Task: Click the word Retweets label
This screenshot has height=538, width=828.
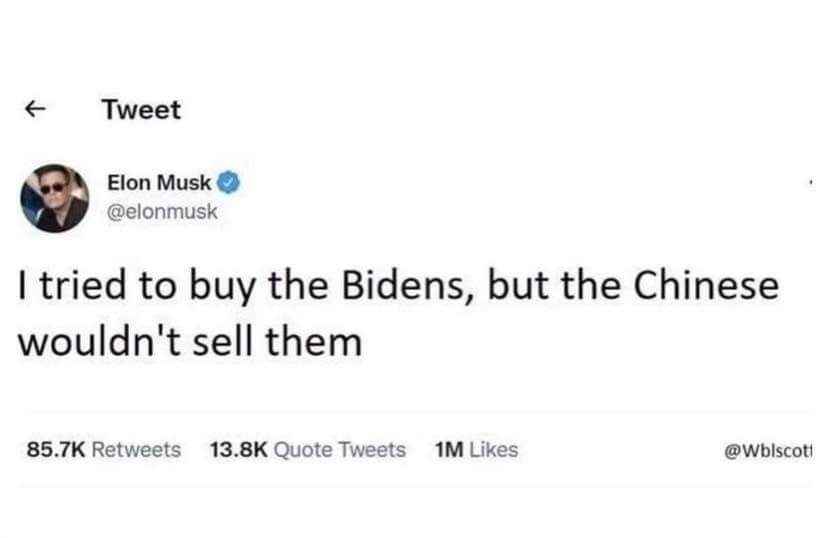Action: click(136, 450)
